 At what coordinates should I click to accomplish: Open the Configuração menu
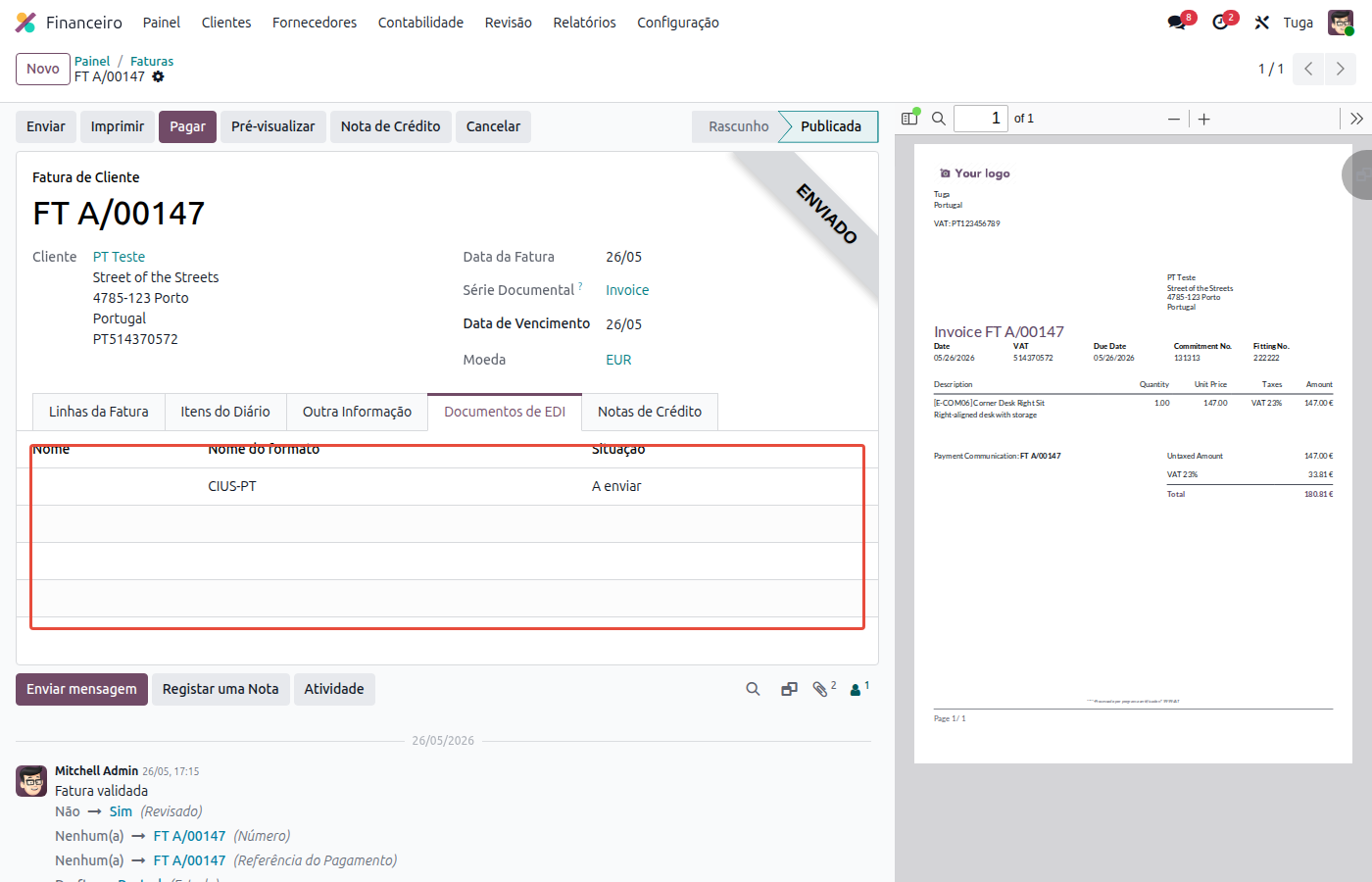(x=678, y=23)
